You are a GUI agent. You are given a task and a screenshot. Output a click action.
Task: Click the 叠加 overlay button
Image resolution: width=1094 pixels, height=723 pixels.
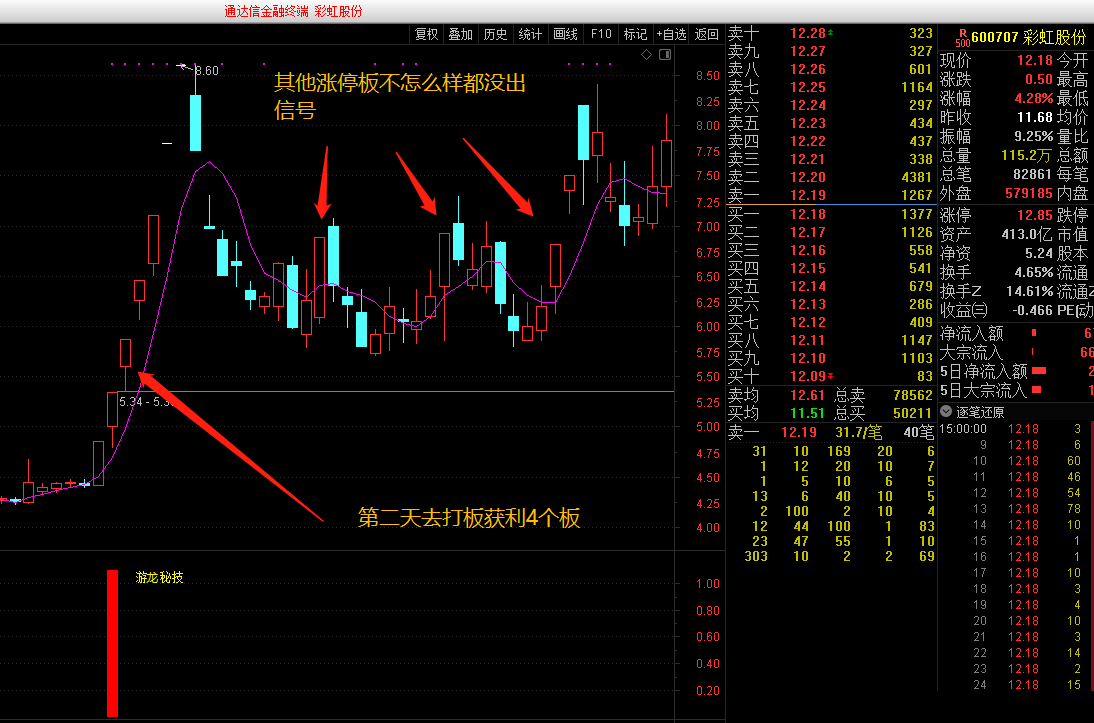coord(460,34)
